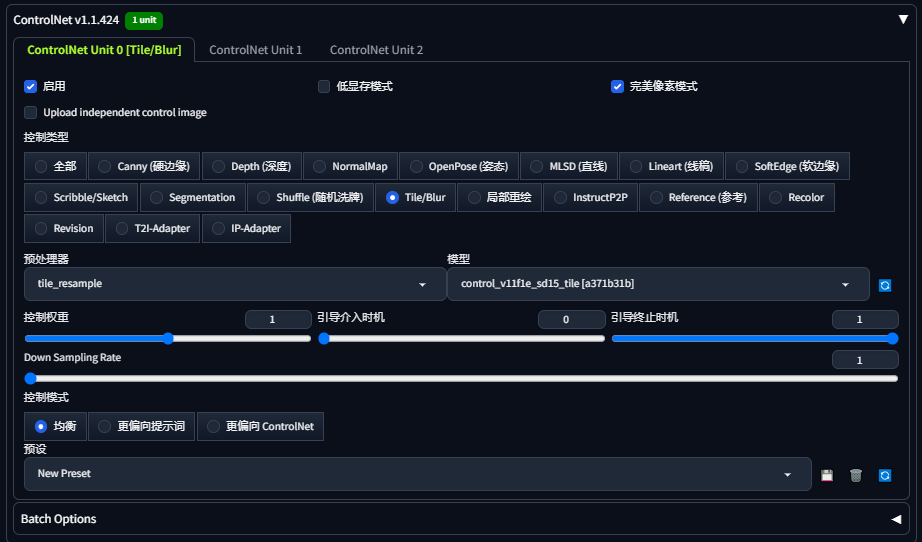This screenshot has width=922, height=542.
Task: Choose Shuffle (随机洗牌) control type
Action: click(x=310, y=198)
